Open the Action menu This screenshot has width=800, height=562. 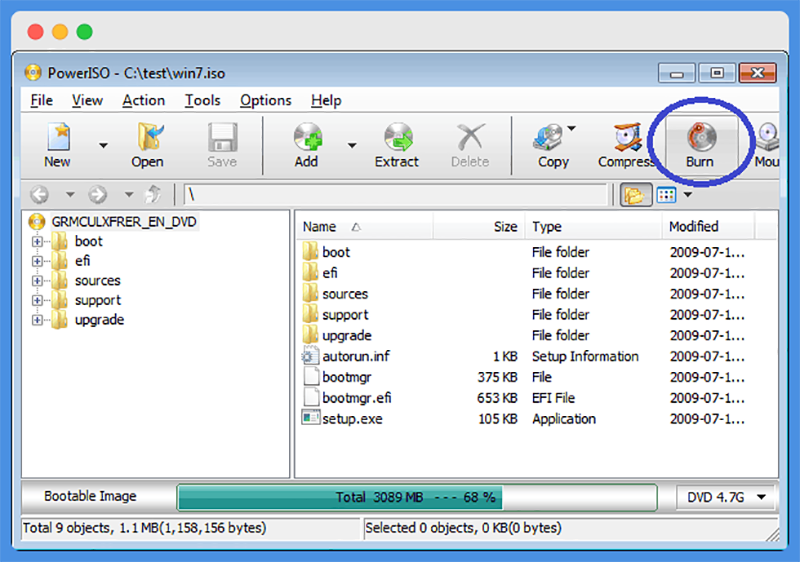pos(143,100)
